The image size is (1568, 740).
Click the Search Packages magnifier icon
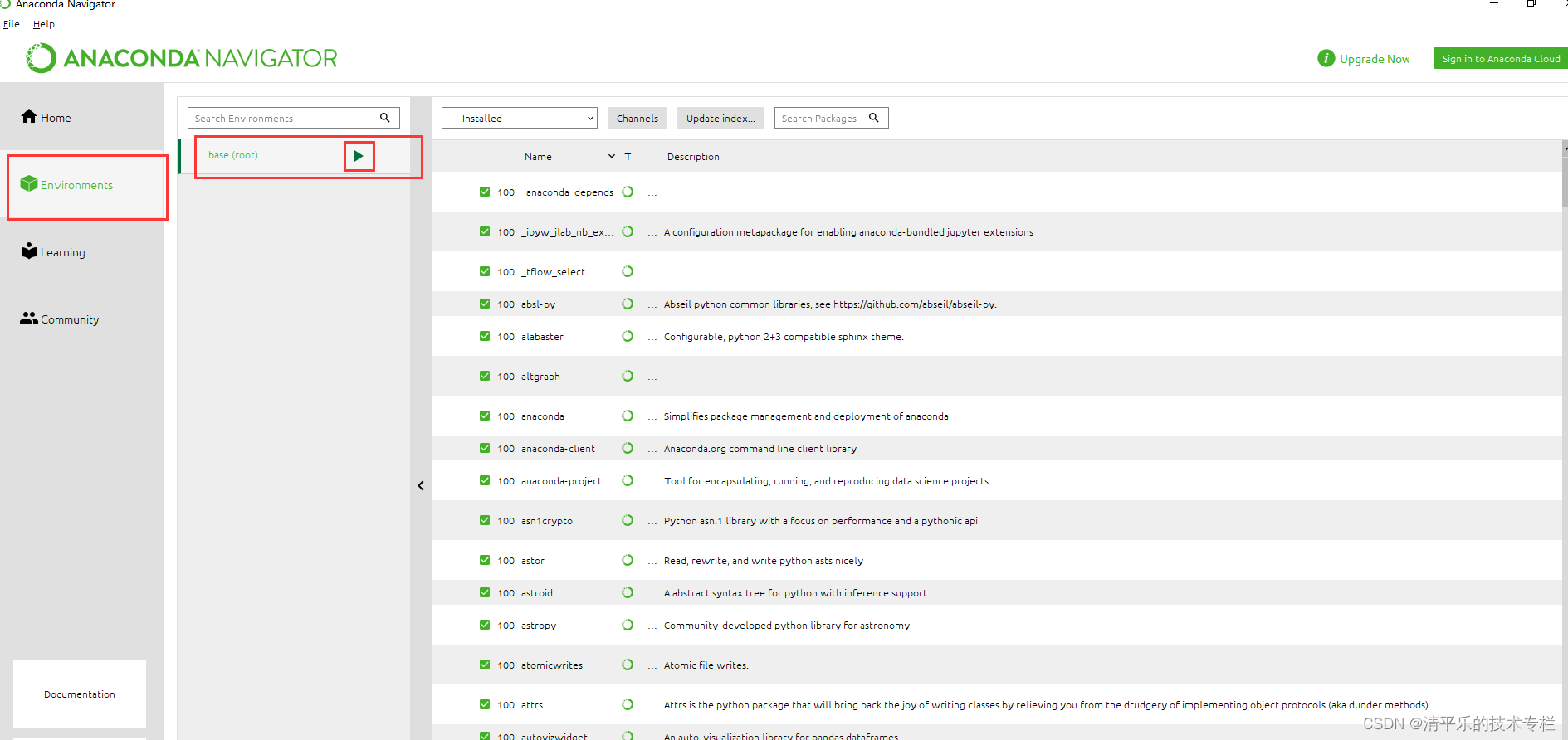point(874,118)
